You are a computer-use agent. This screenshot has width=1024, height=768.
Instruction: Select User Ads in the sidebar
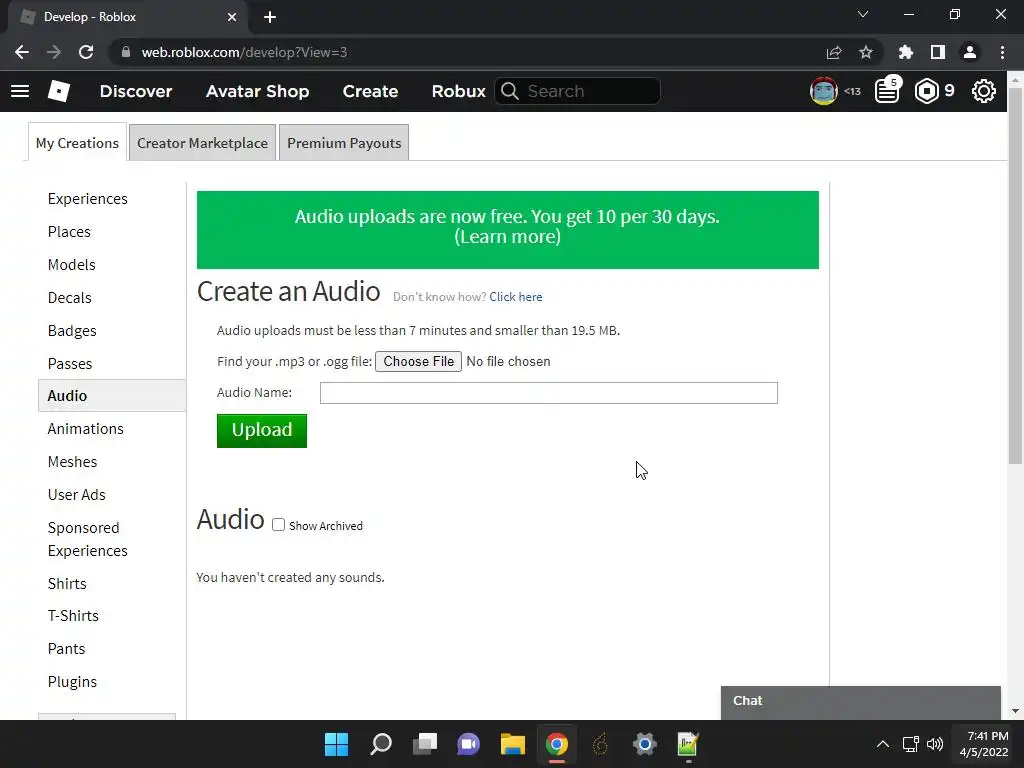76,495
